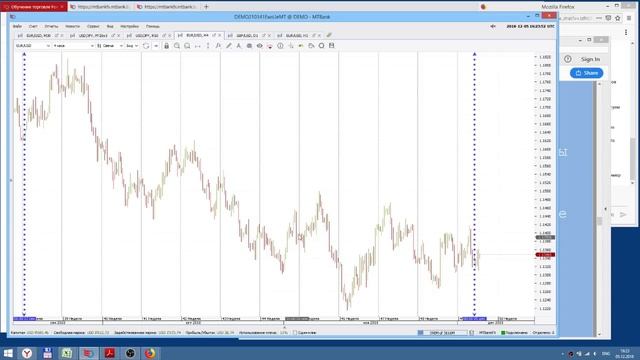
Task: Click the link icon after chart tabs
Action: (x=329, y=36)
